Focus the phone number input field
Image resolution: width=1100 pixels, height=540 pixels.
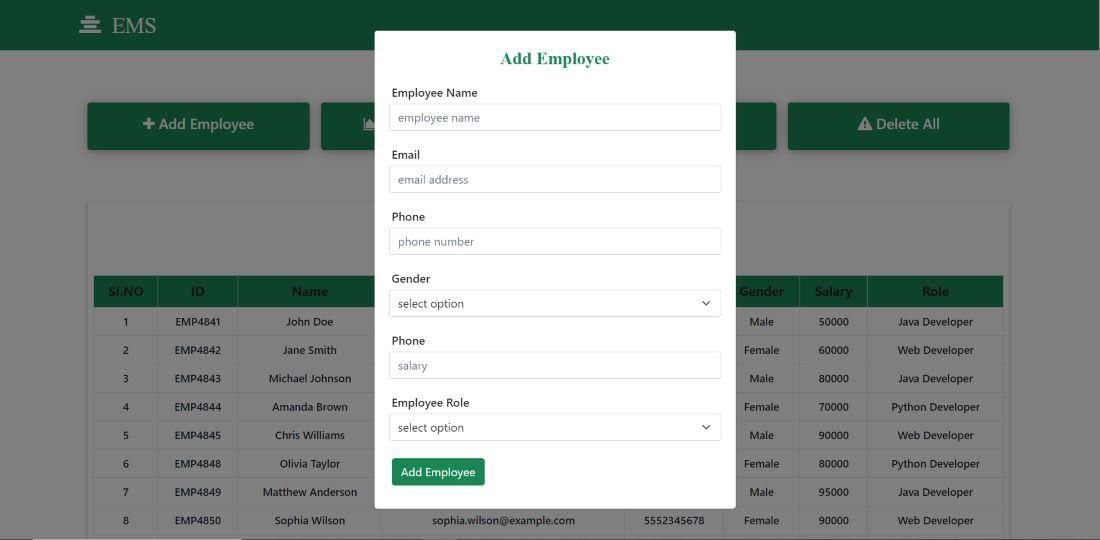555,241
